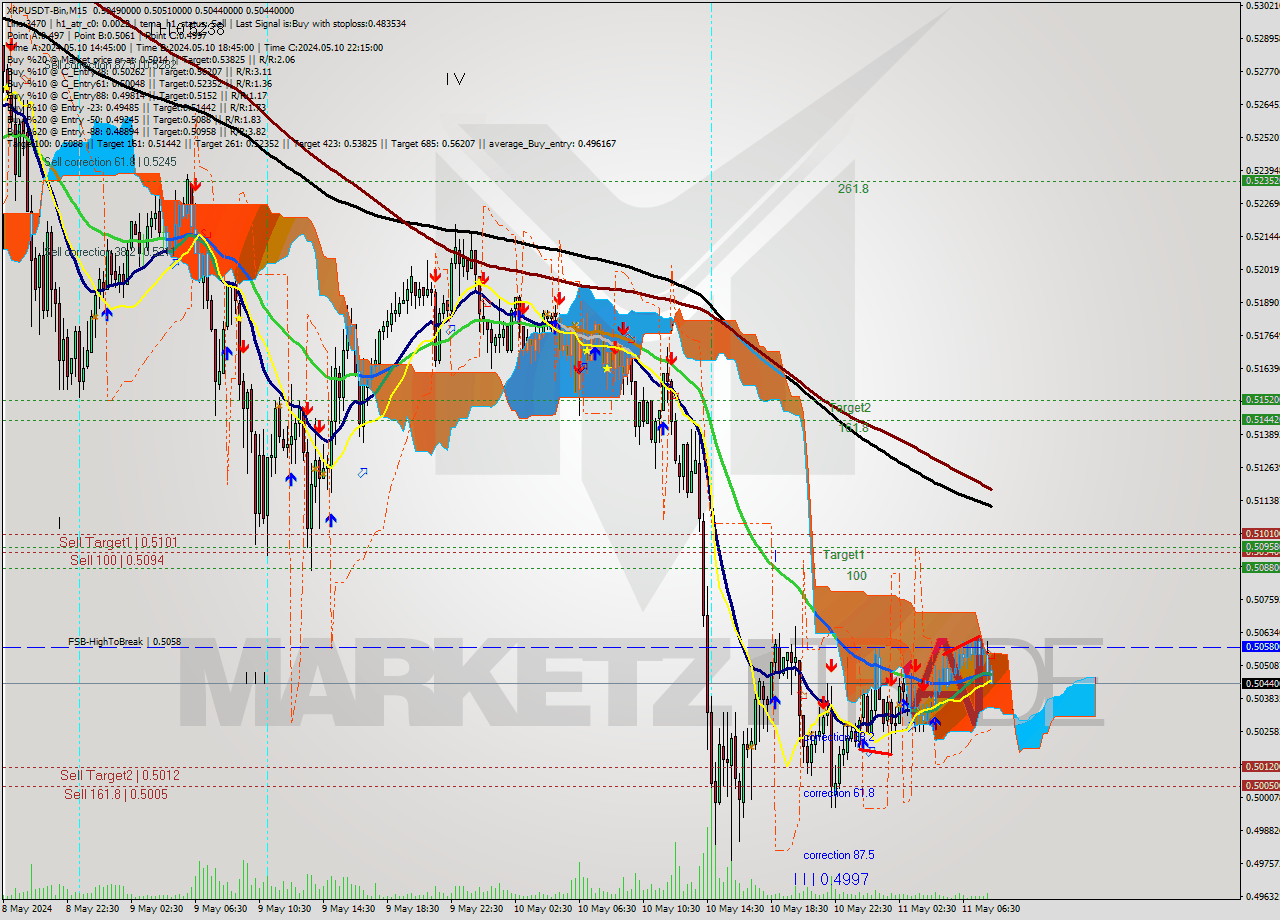This screenshot has width=1280, height=920.
Task: Click the '10 May 18:30' time axis label
Action: point(799,909)
